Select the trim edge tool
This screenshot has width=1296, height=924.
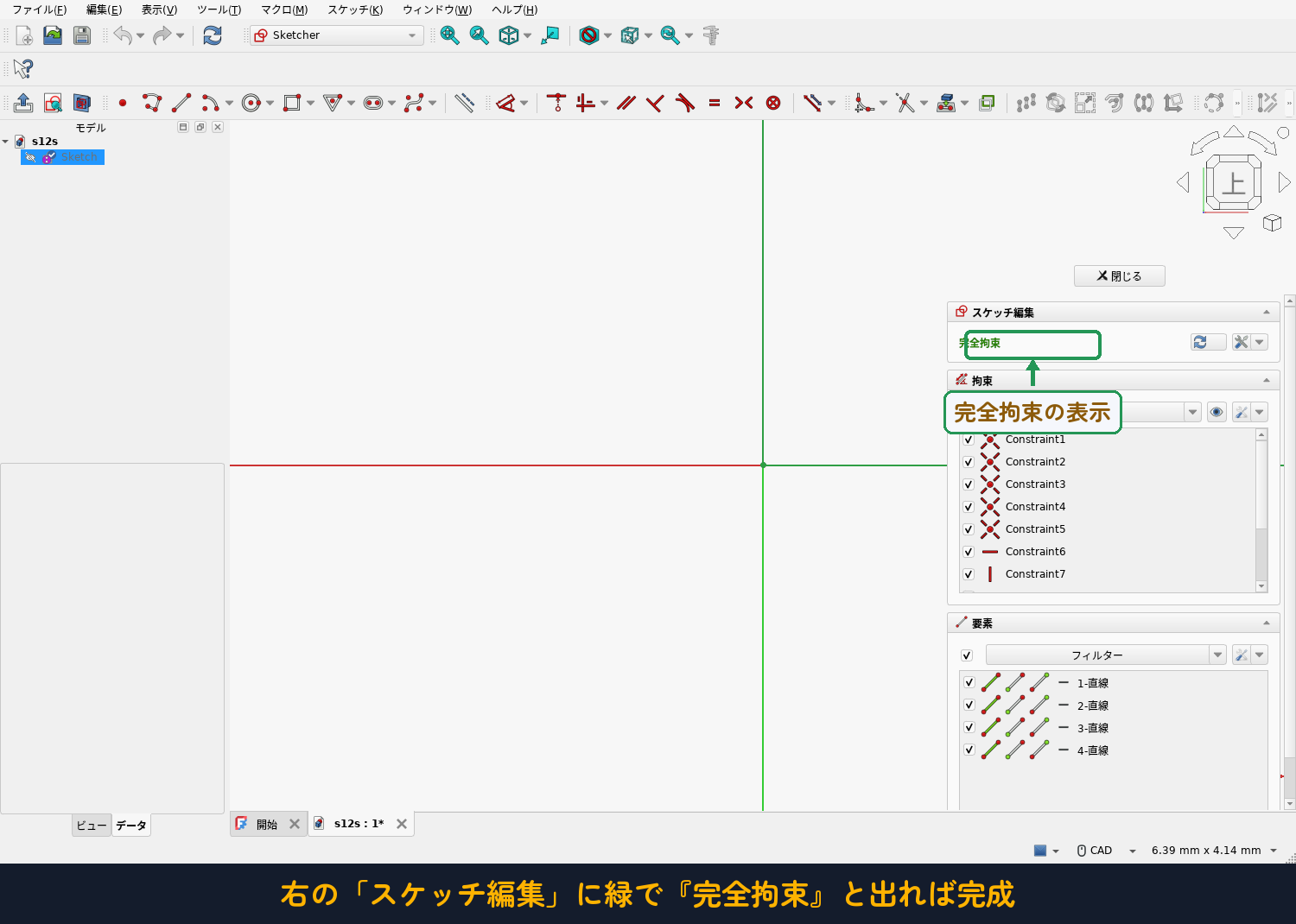[x=905, y=103]
